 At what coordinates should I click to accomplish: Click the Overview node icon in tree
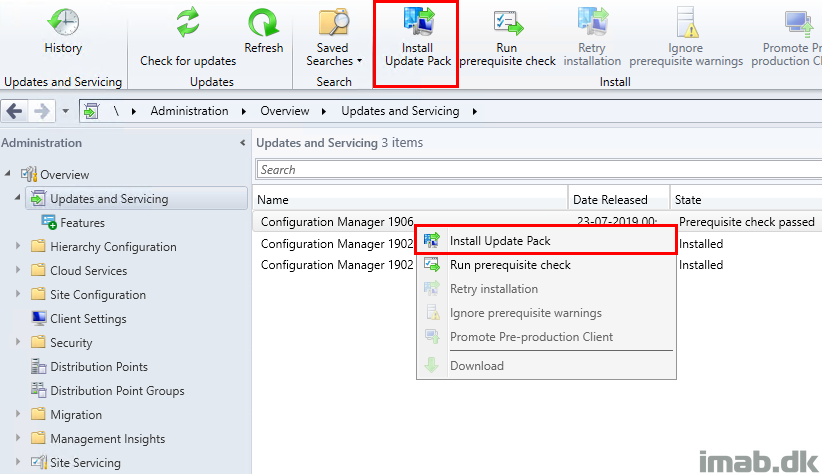(x=29, y=174)
